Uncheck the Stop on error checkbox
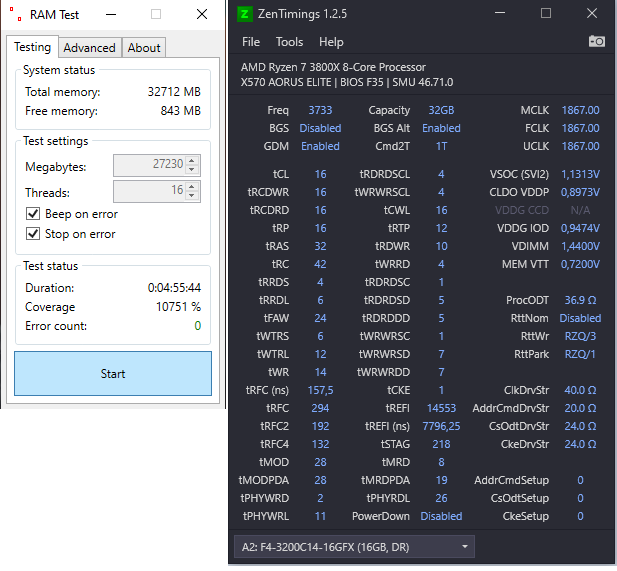Viewport: 617px width, 571px height. tap(33, 234)
